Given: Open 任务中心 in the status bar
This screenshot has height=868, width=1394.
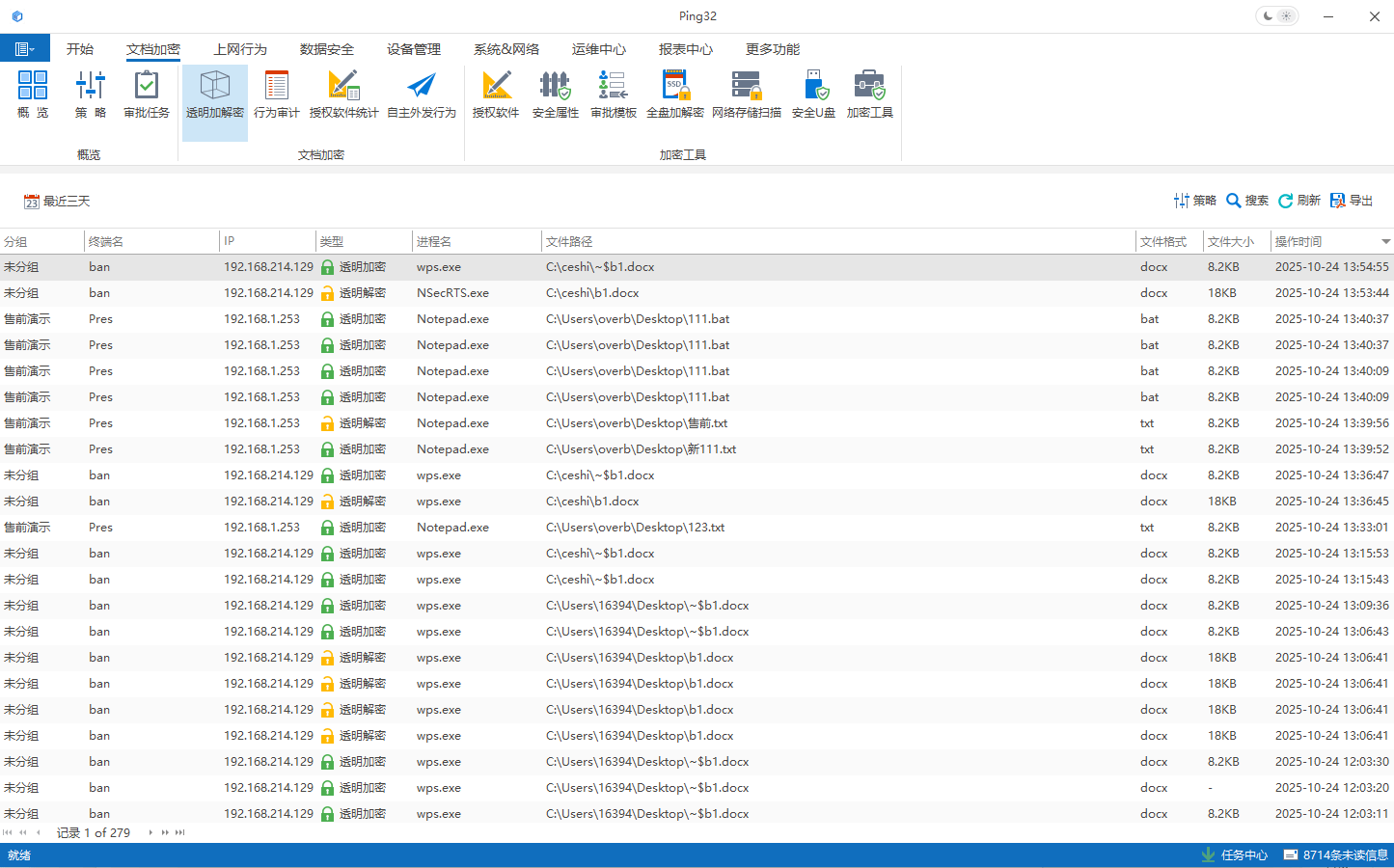Looking at the screenshot, I should coord(1234,855).
